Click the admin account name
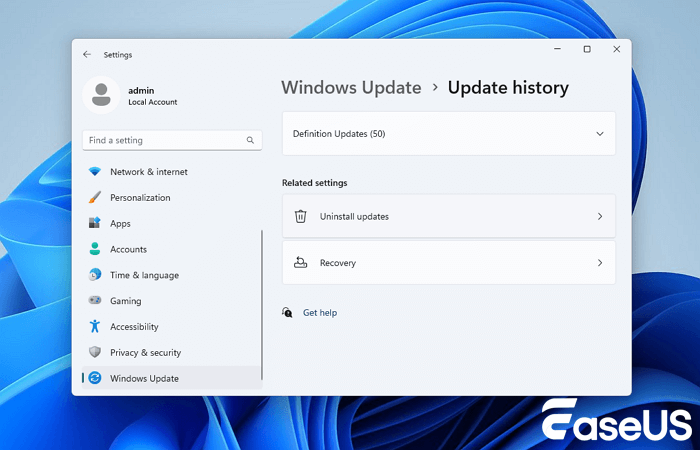Screen dimensions: 700x450 tap(141, 91)
